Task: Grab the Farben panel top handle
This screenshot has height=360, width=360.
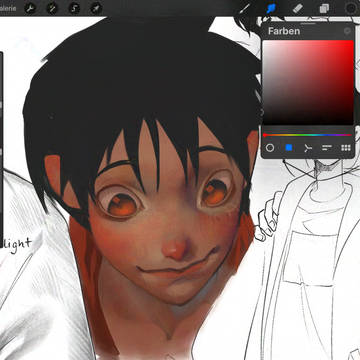Action: [x=307, y=24]
